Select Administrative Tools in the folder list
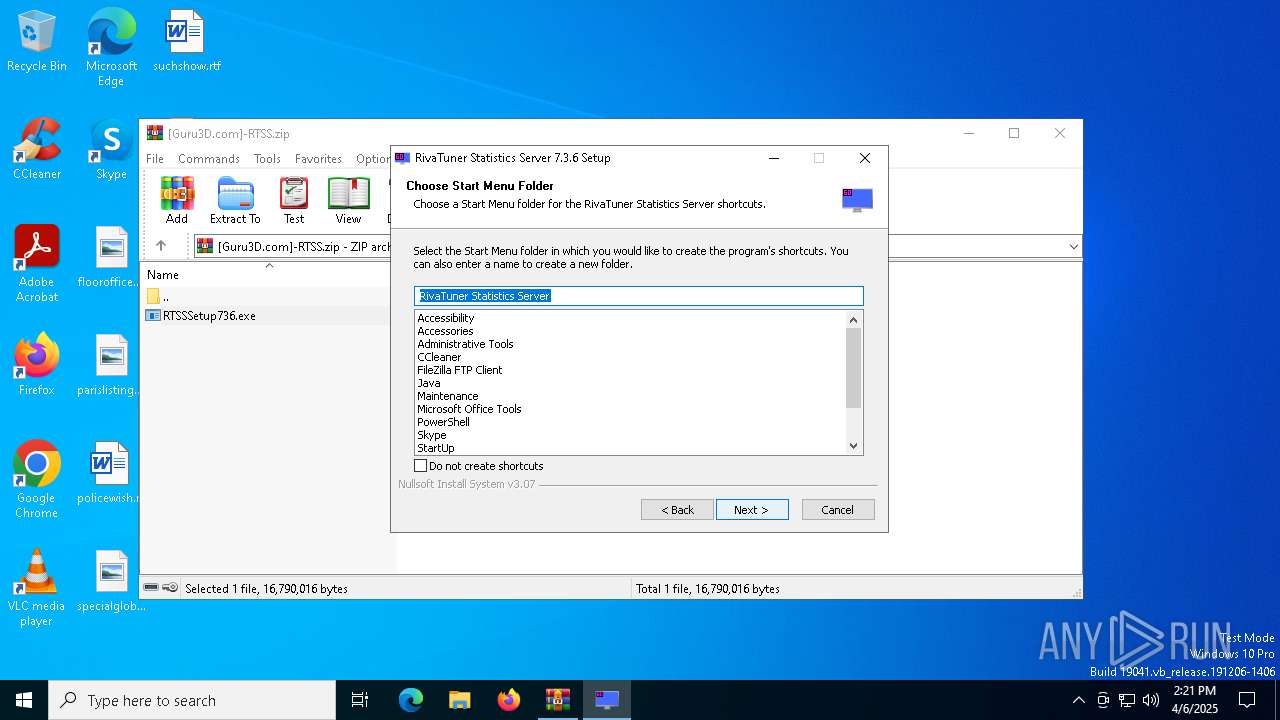This screenshot has width=1280, height=720. (465, 344)
